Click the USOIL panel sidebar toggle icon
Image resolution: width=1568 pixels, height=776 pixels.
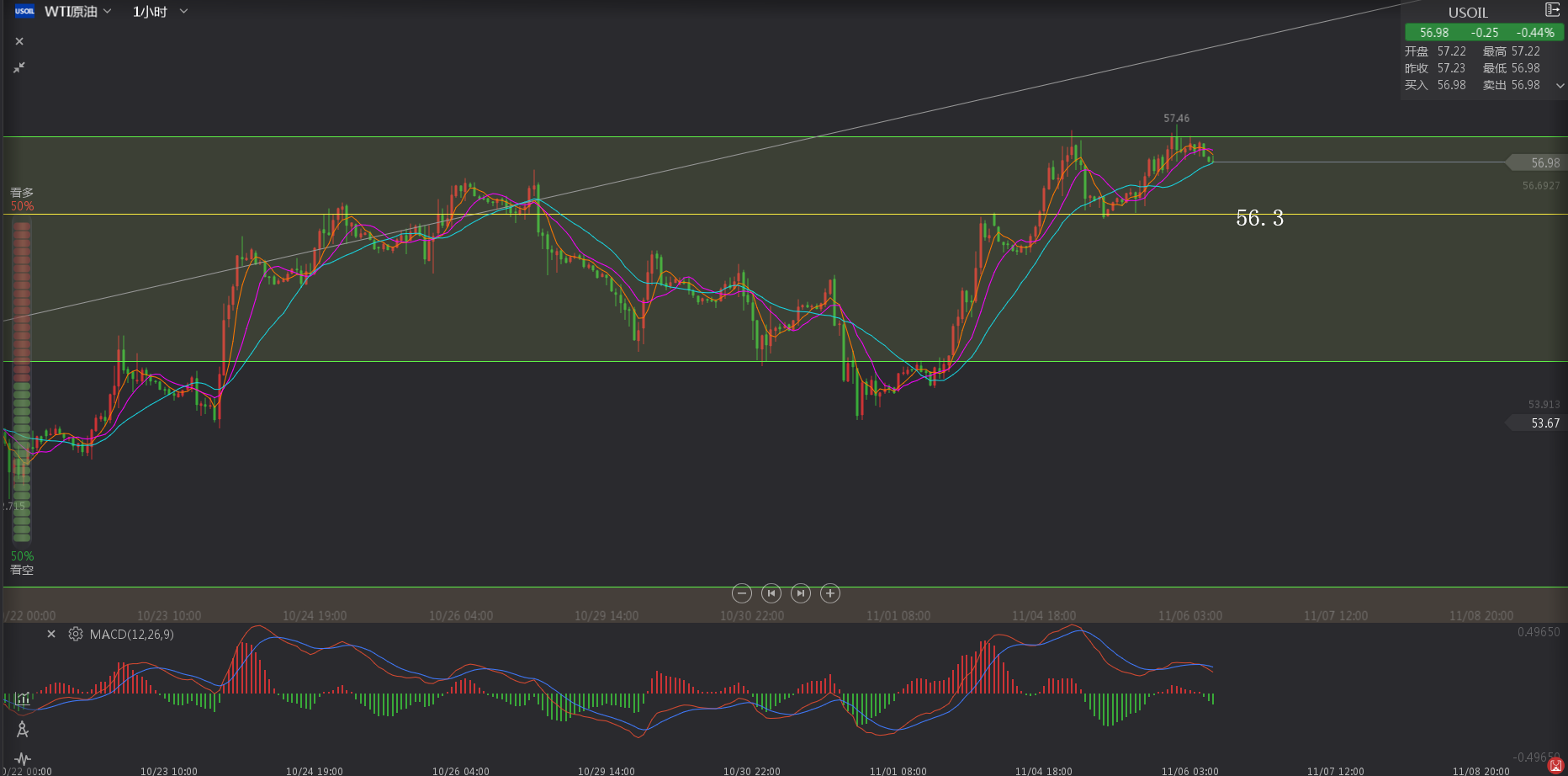[1552, 10]
